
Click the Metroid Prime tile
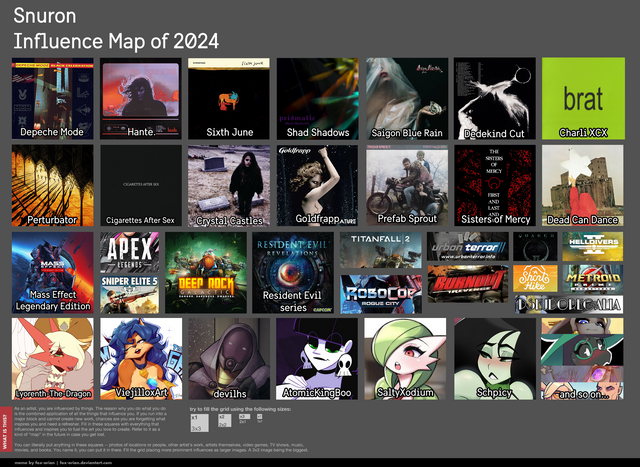click(593, 278)
